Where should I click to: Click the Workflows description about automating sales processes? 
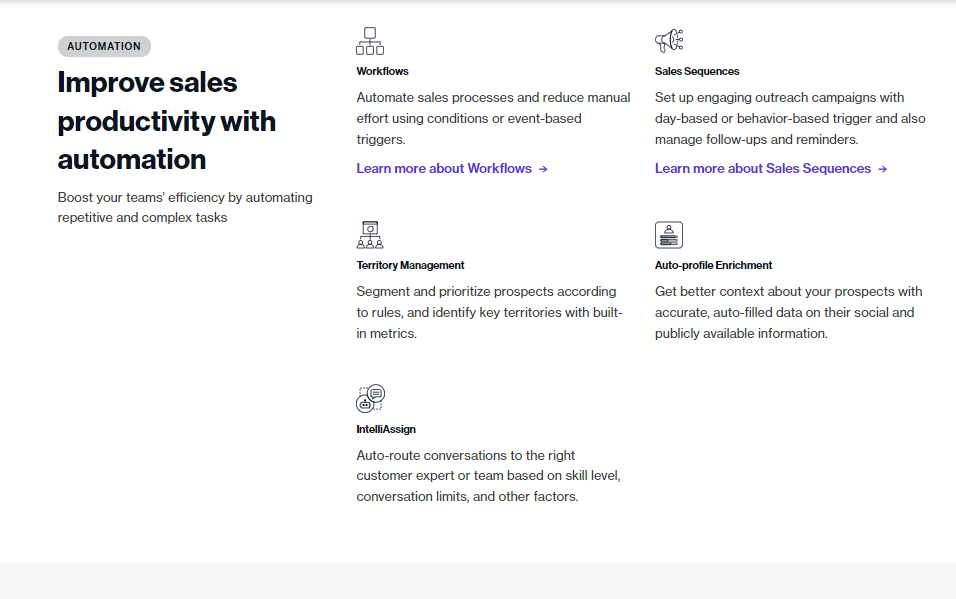point(493,118)
